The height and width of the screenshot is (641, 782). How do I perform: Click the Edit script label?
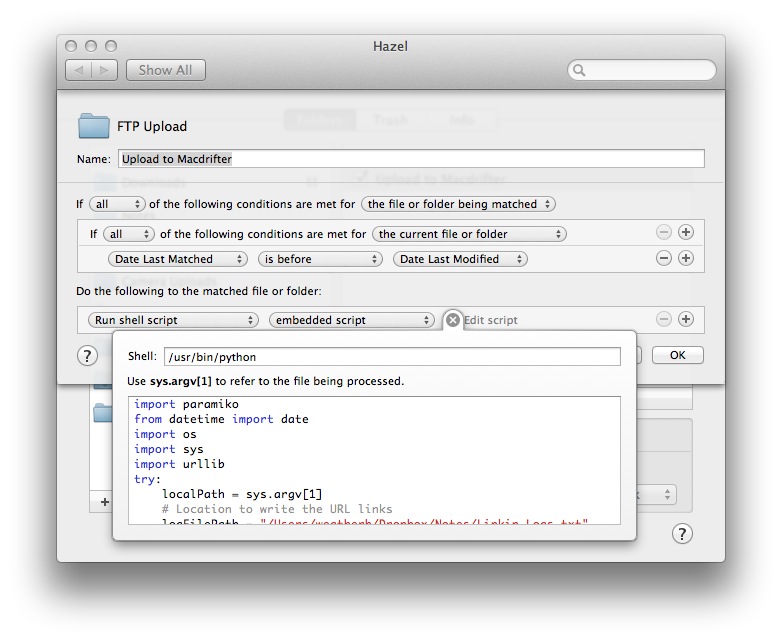coord(491,320)
